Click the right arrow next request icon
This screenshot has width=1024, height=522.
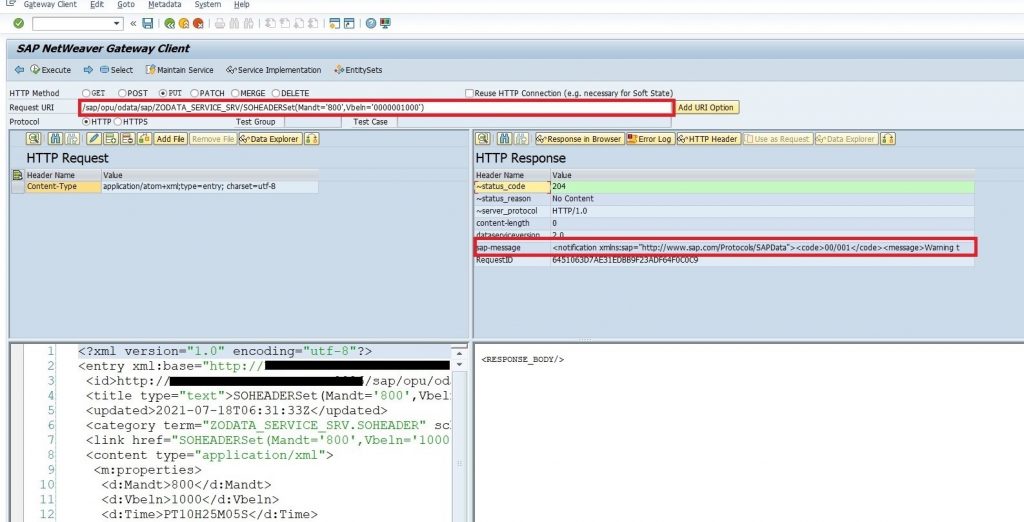(x=88, y=70)
